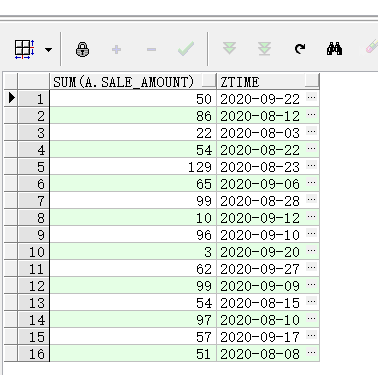Click the grid select-all icon
The image size is (378, 375).
[x=25, y=49]
